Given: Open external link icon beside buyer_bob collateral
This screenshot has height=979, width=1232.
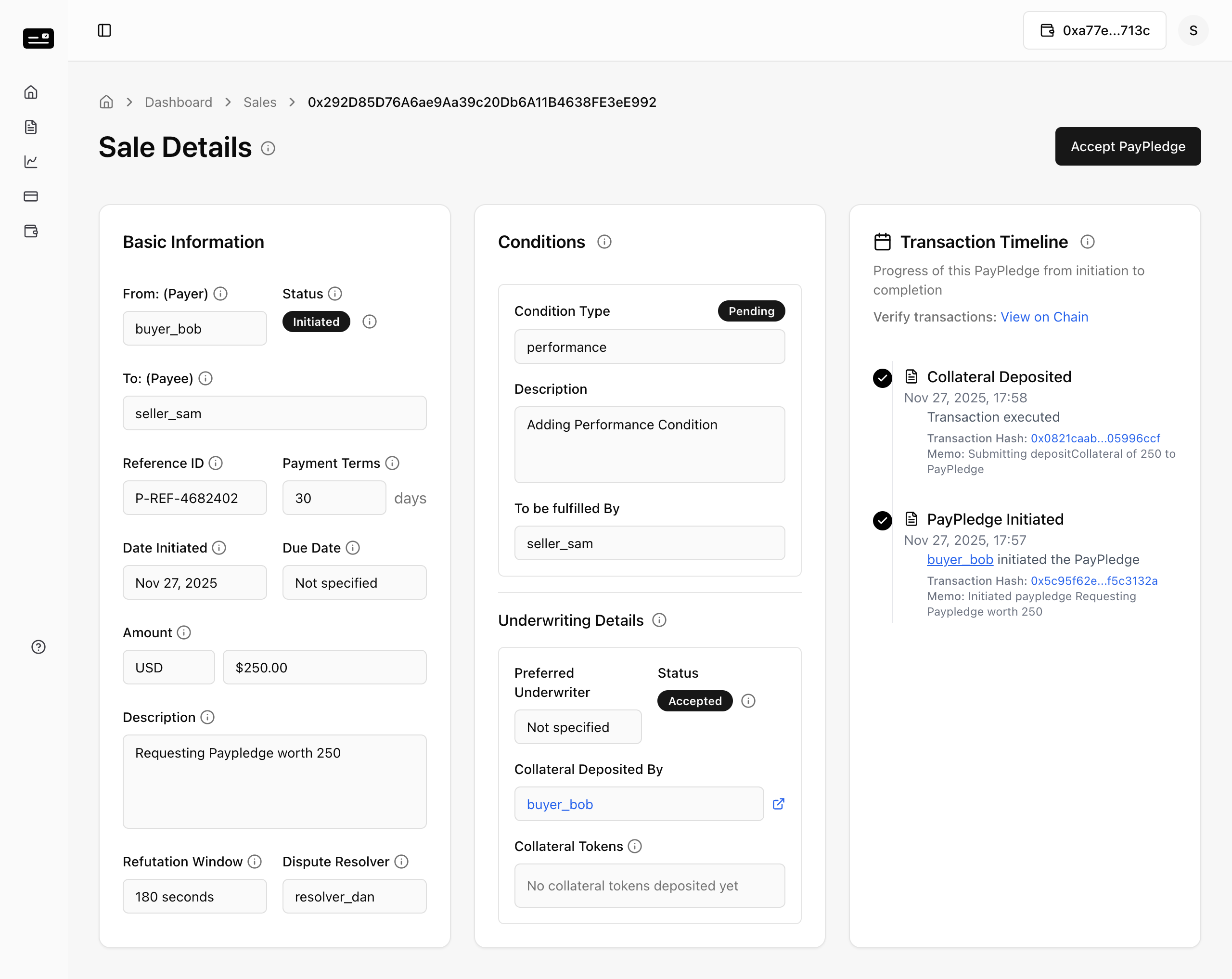Looking at the screenshot, I should (778, 803).
